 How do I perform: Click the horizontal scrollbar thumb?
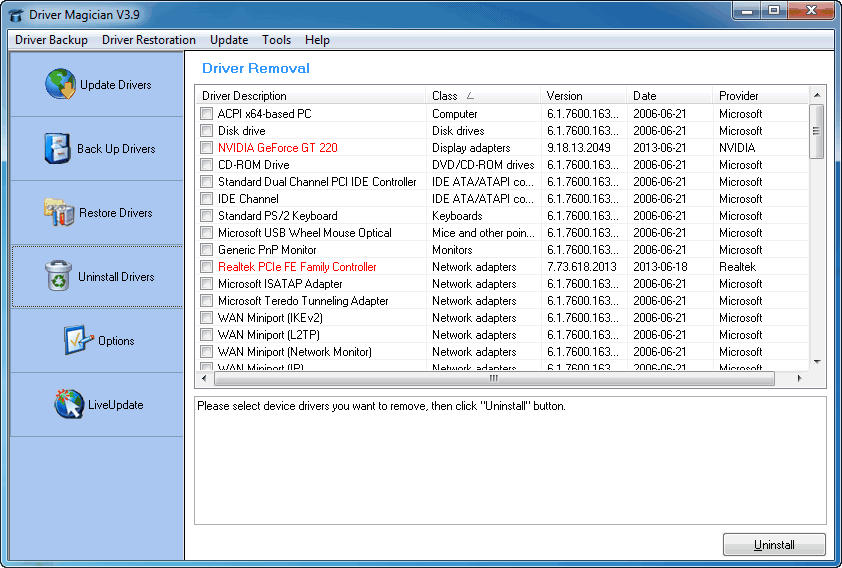pyautogui.click(x=493, y=380)
